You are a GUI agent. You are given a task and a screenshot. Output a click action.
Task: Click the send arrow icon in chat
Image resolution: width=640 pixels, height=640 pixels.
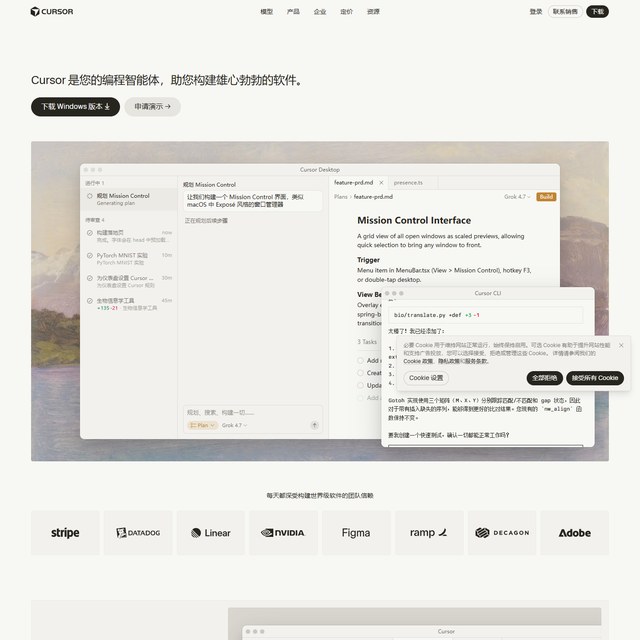pyautogui.click(x=314, y=425)
